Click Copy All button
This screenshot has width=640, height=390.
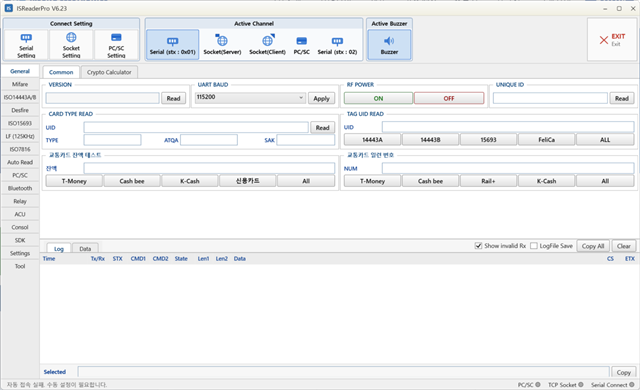click(x=593, y=246)
